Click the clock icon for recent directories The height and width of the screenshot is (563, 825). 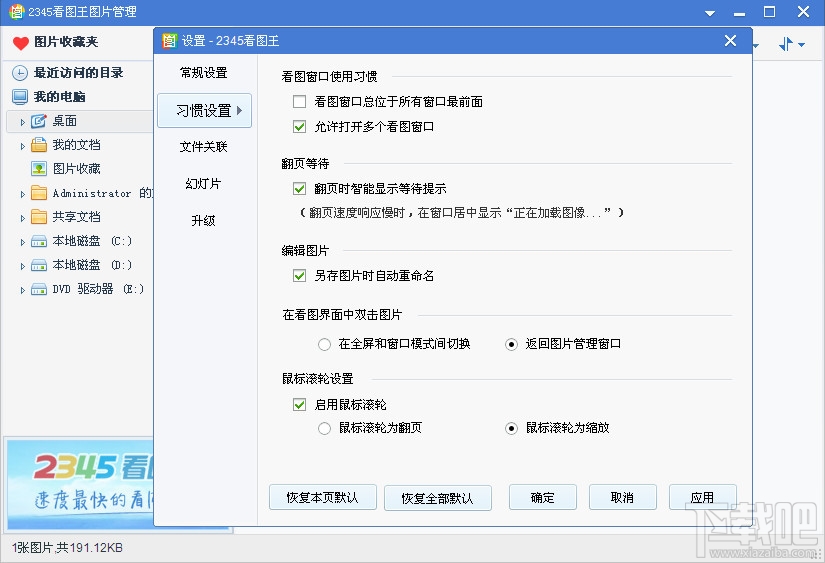20,73
